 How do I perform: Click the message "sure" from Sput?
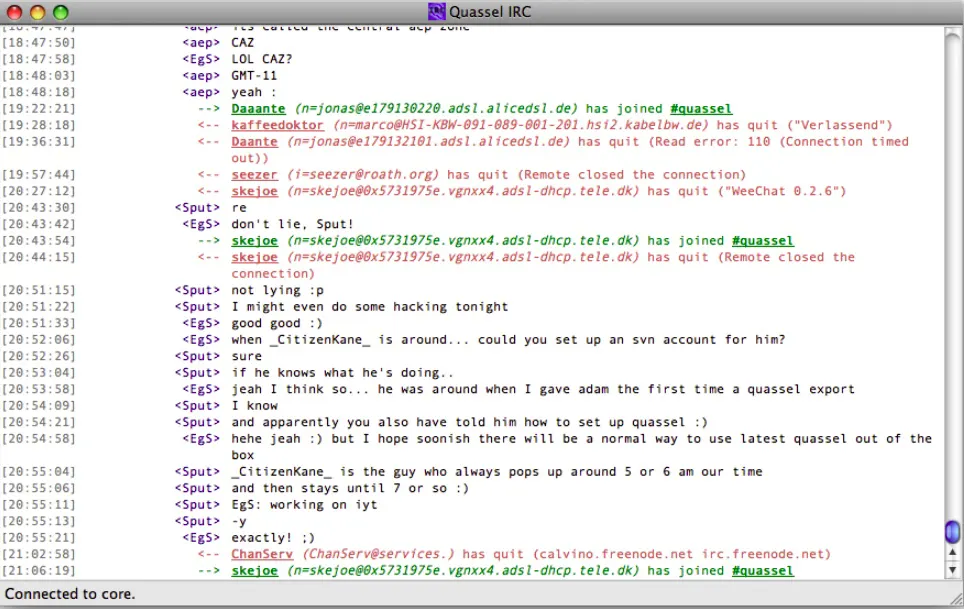tap(247, 356)
